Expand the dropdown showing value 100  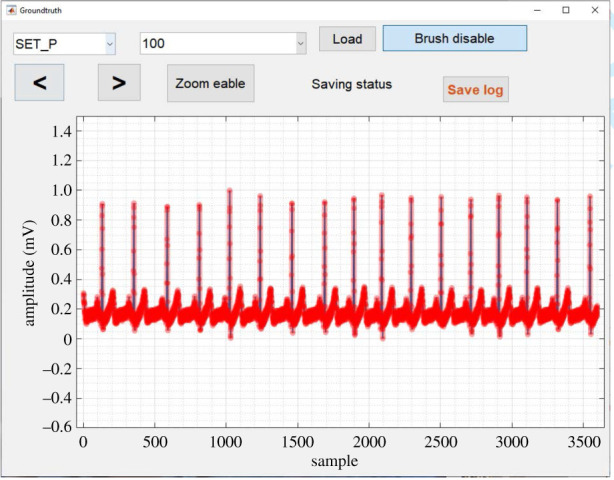tap(223, 44)
